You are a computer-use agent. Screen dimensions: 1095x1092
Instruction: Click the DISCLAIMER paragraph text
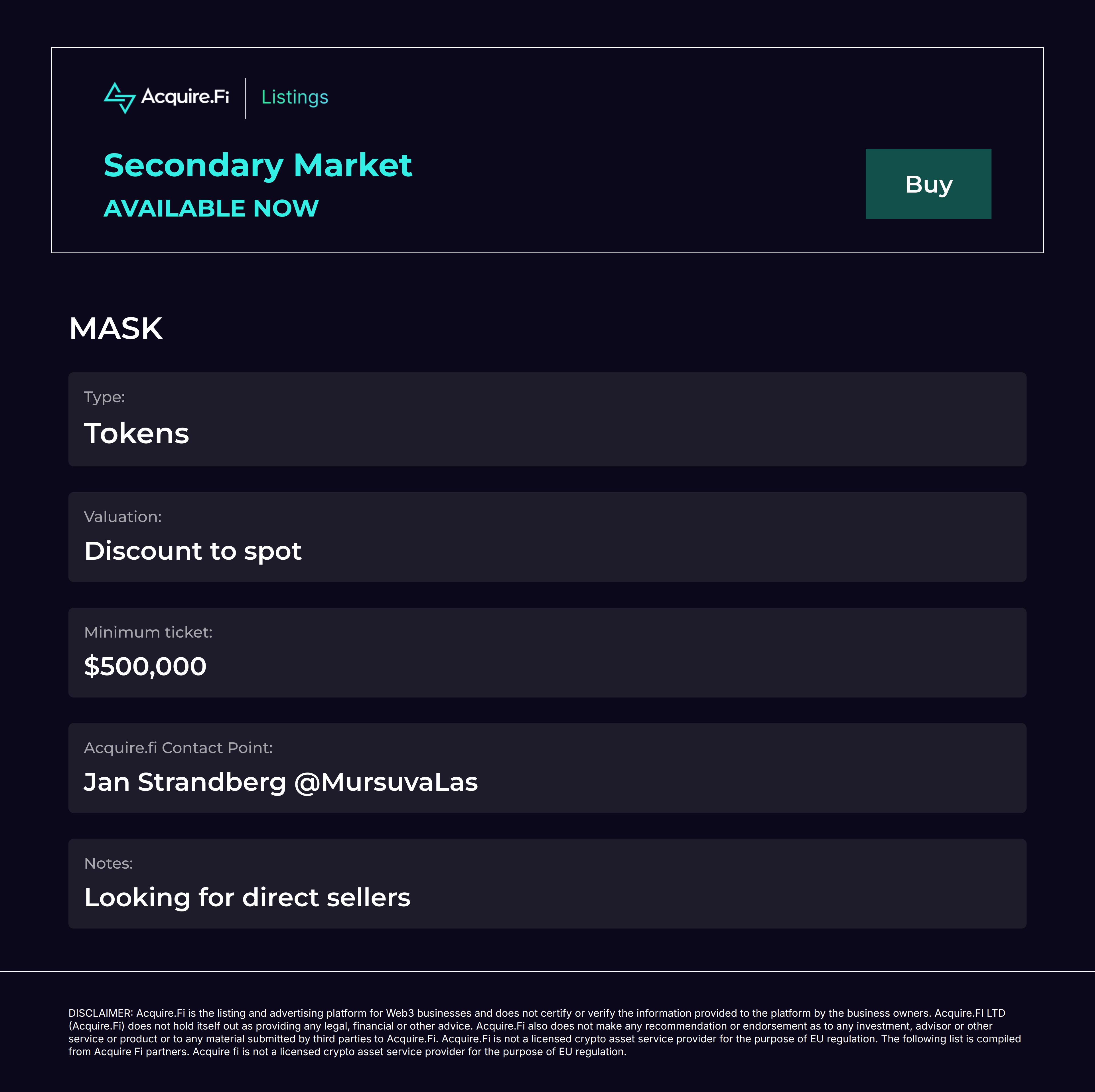tap(544, 1032)
